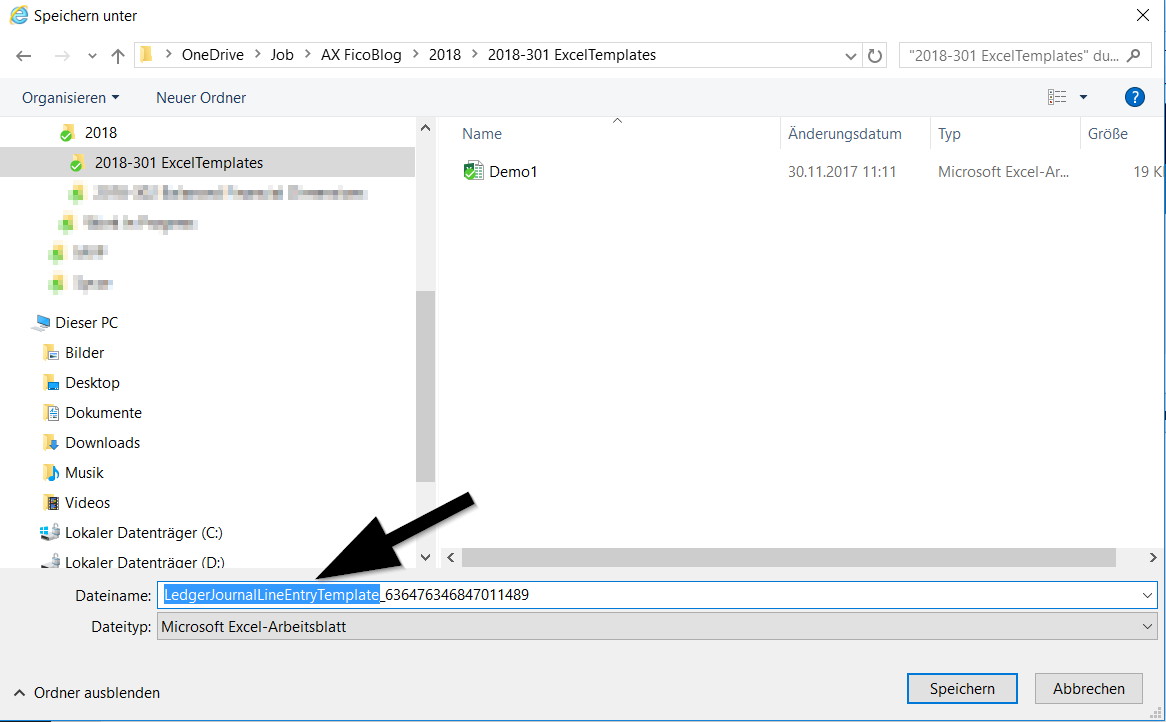The width and height of the screenshot is (1166, 722).
Task: Sort by Änderungsdatum column header
Action: [845, 134]
